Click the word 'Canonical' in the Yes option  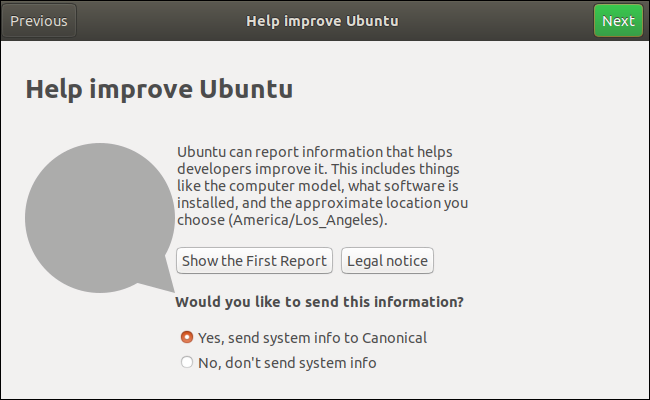pos(396,338)
